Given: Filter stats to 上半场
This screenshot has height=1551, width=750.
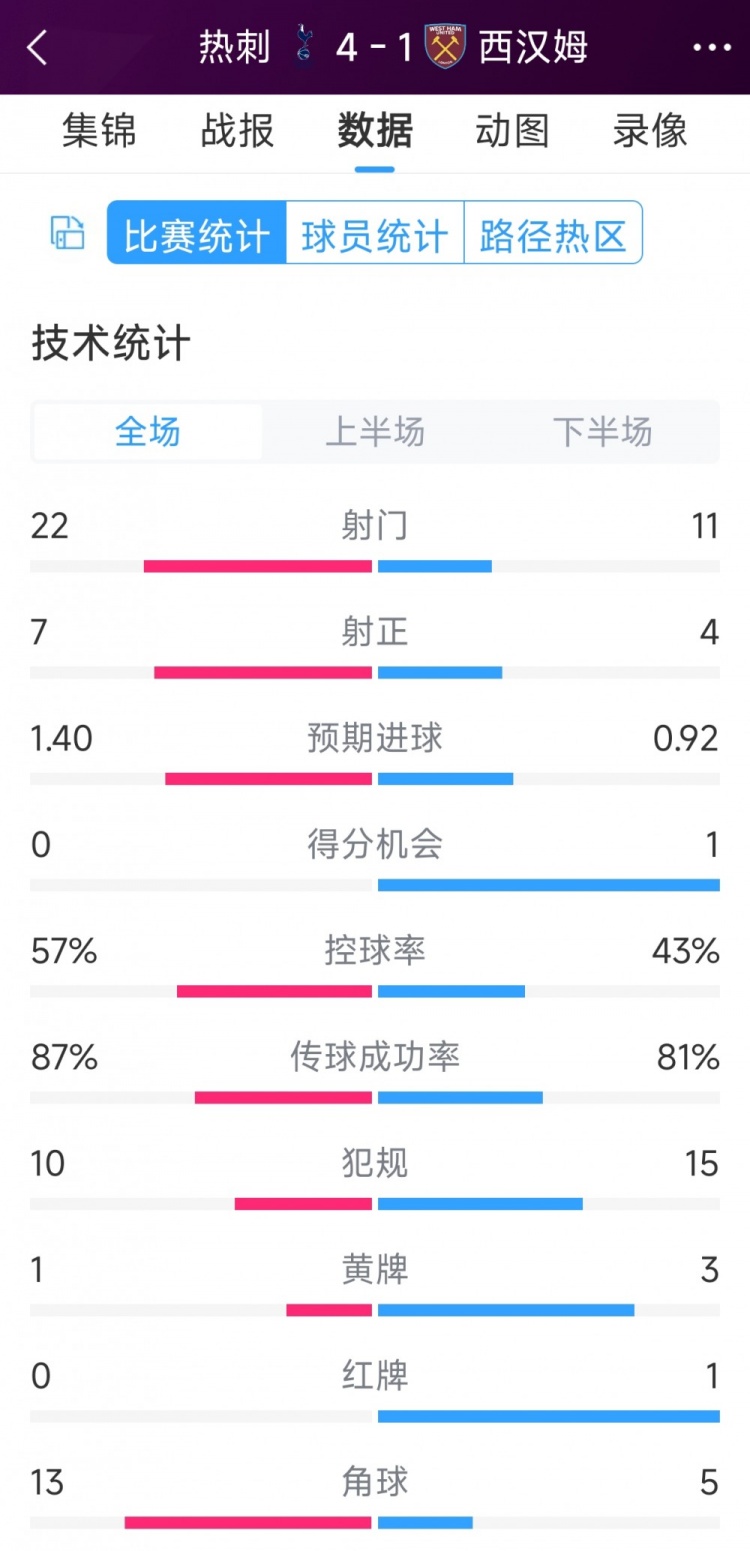Looking at the screenshot, I should 375,432.
